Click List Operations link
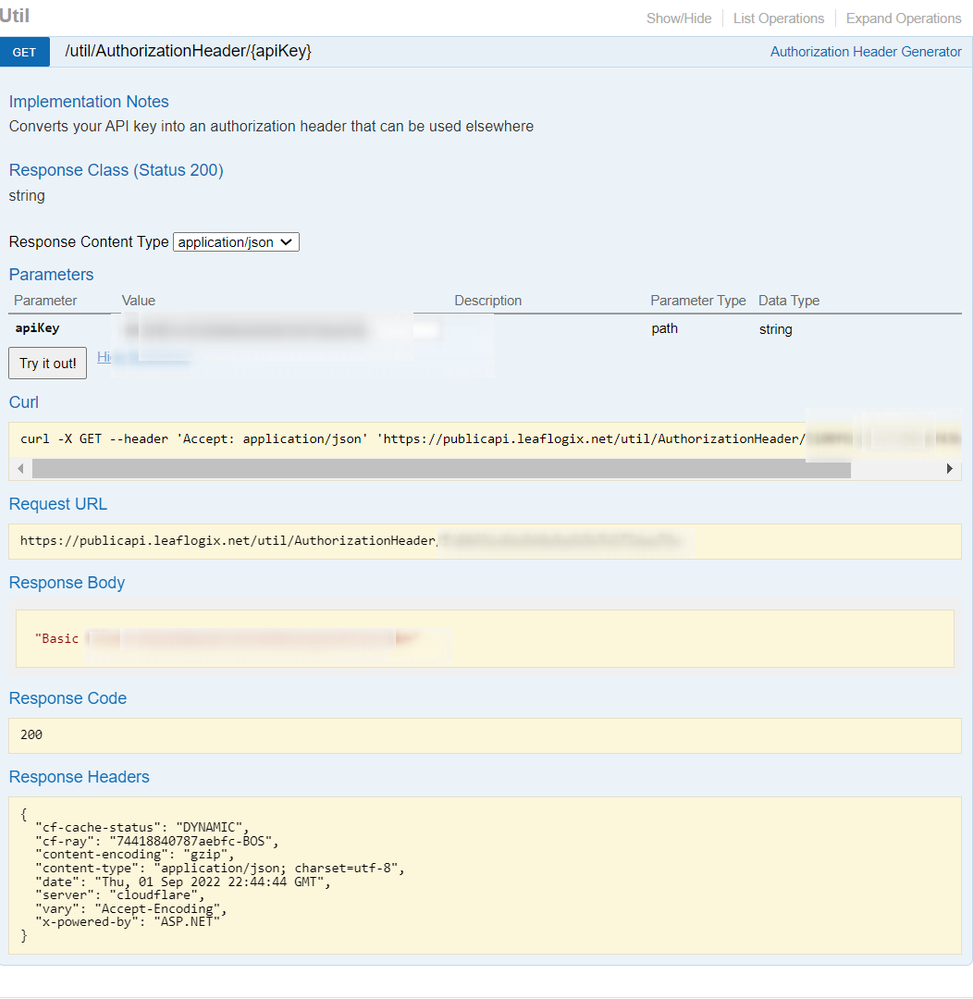973x999 pixels. click(x=778, y=18)
